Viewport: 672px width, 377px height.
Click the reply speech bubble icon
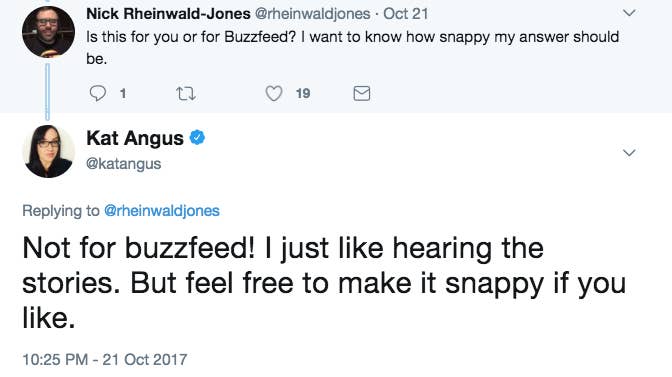click(98, 93)
